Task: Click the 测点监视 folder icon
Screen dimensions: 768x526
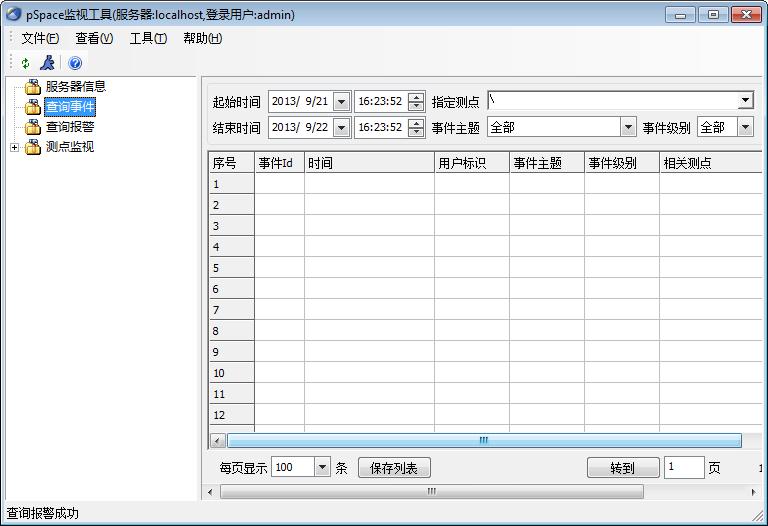Action: click(x=33, y=147)
